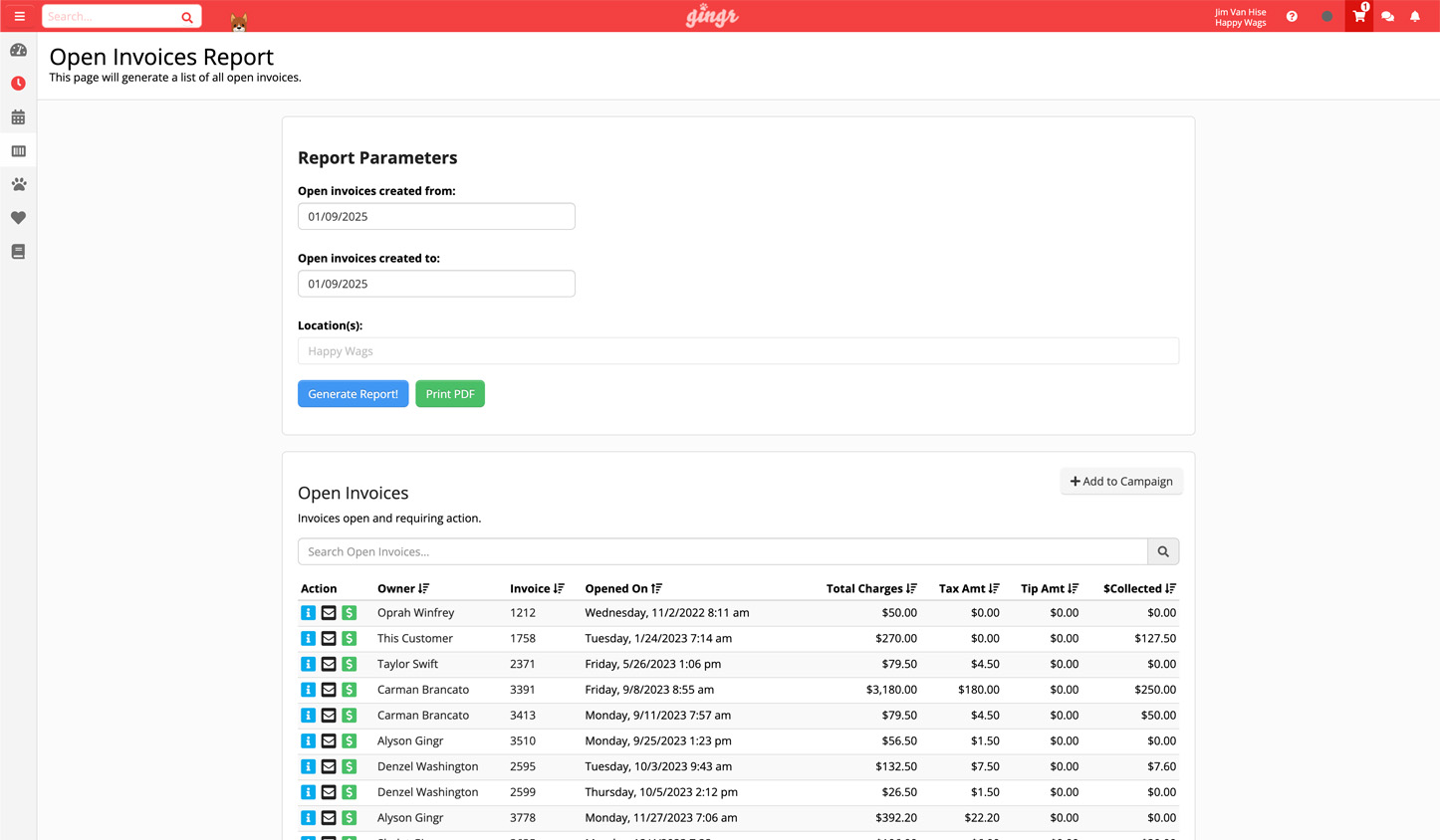Sort table by Owner column
This screenshot has width=1440, height=840.
(403, 589)
